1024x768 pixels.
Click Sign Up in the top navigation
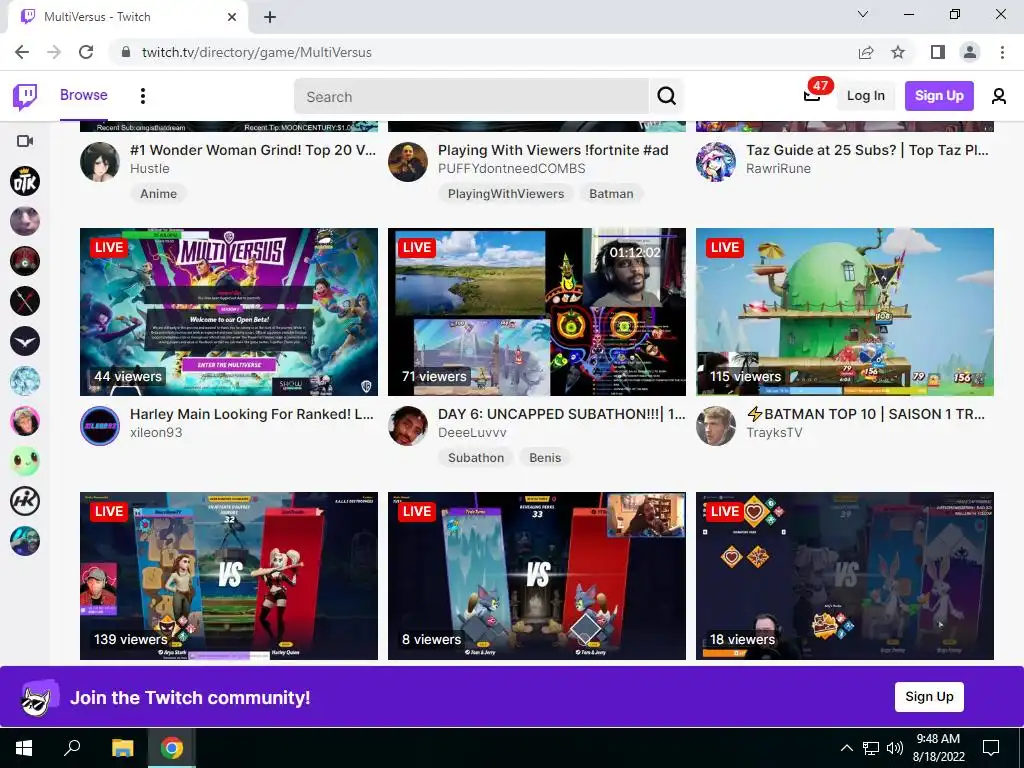click(938, 95)
